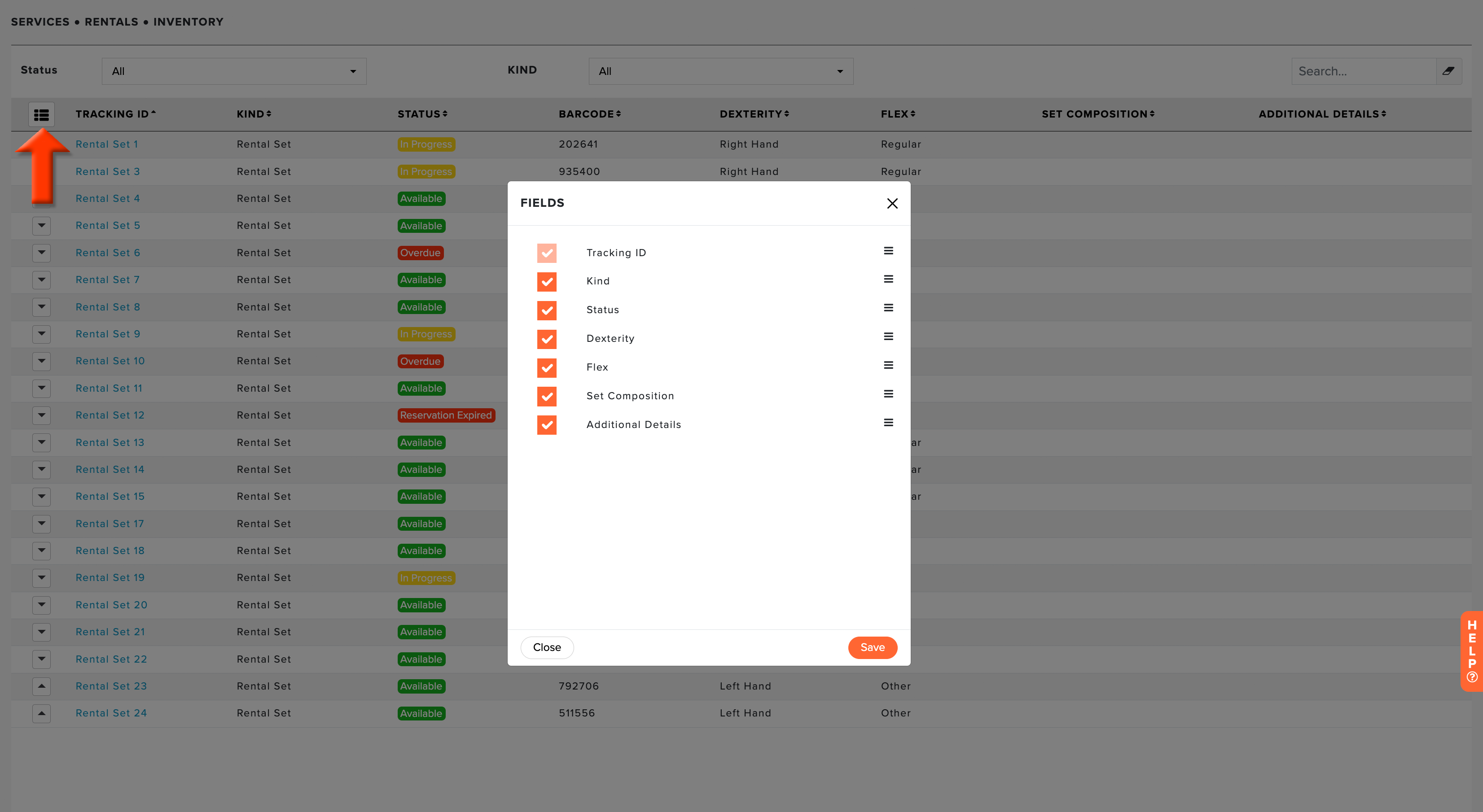Image resolution: width=1483 pixels, height=812 pixels.
Task: Uncheck the Additional Details checkbox
Action: point(547,425)
